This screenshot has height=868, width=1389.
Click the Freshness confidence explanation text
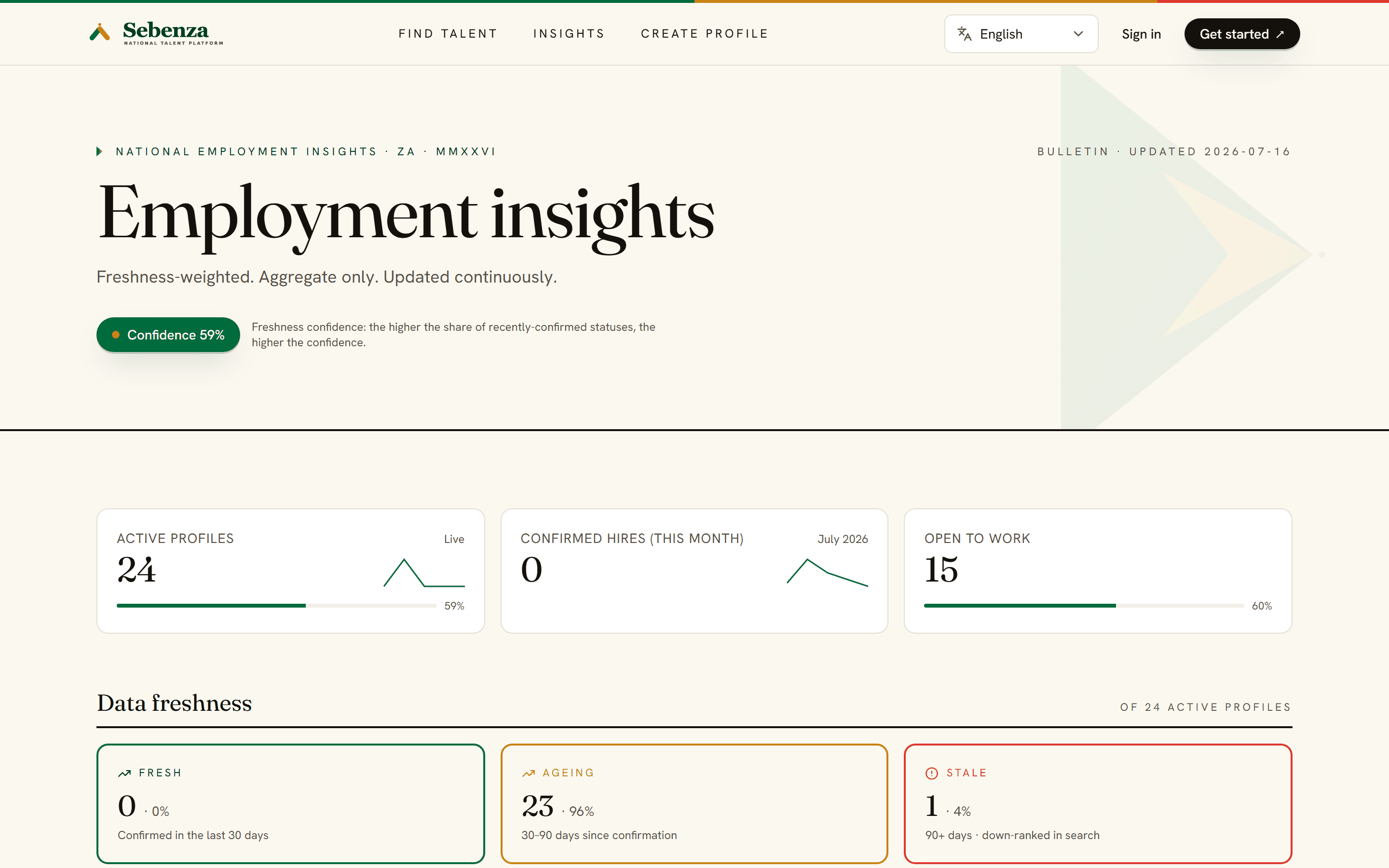pos(453,335)
